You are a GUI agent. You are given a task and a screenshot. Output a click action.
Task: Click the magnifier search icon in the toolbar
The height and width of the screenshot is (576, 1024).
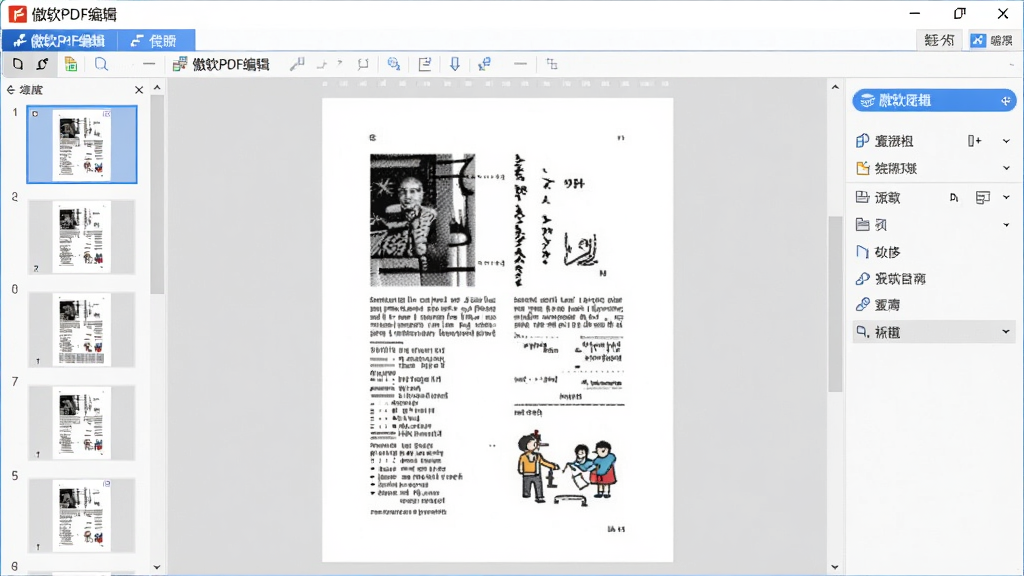coord(101,64)
